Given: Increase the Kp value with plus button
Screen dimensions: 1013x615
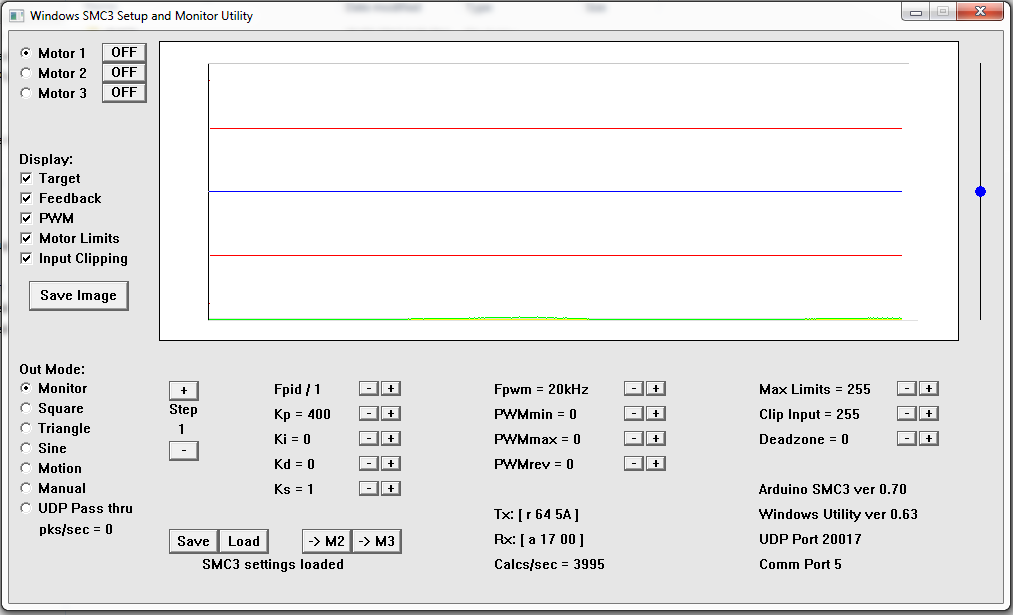Looking at the screenshot, I should click(x=391, y=413).
